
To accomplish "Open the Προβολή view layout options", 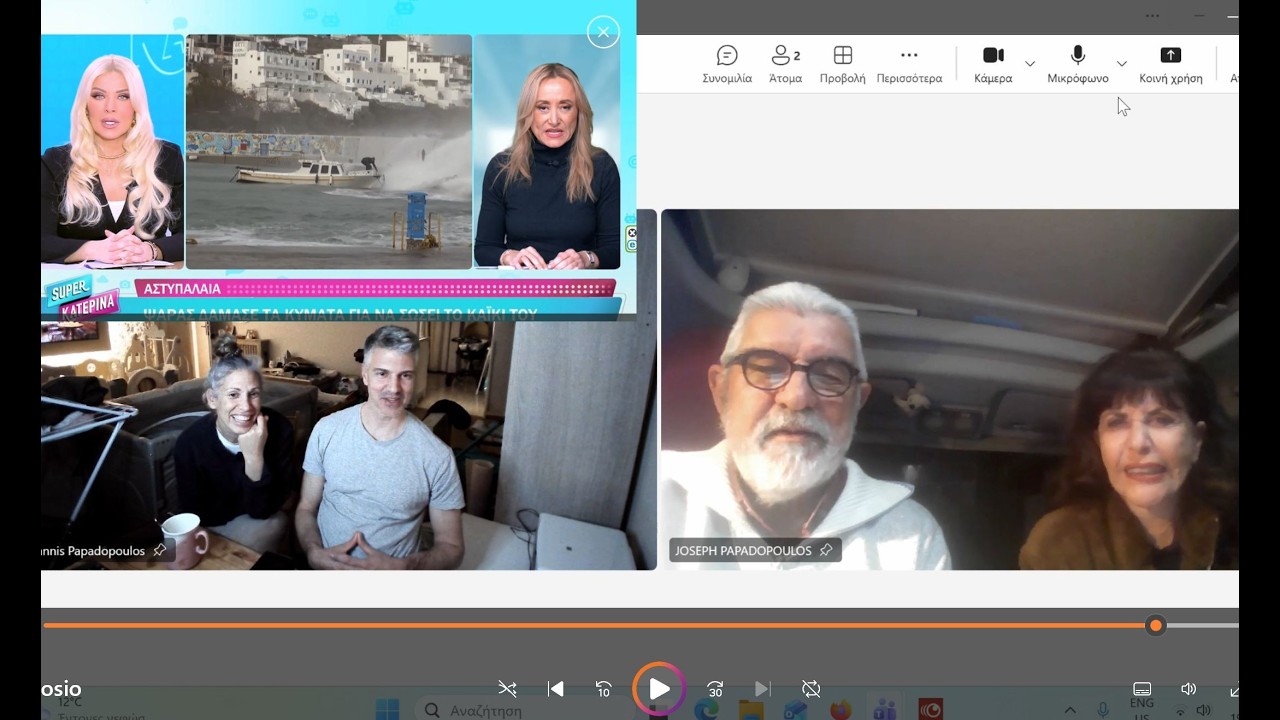I will [x=843, y=64].
